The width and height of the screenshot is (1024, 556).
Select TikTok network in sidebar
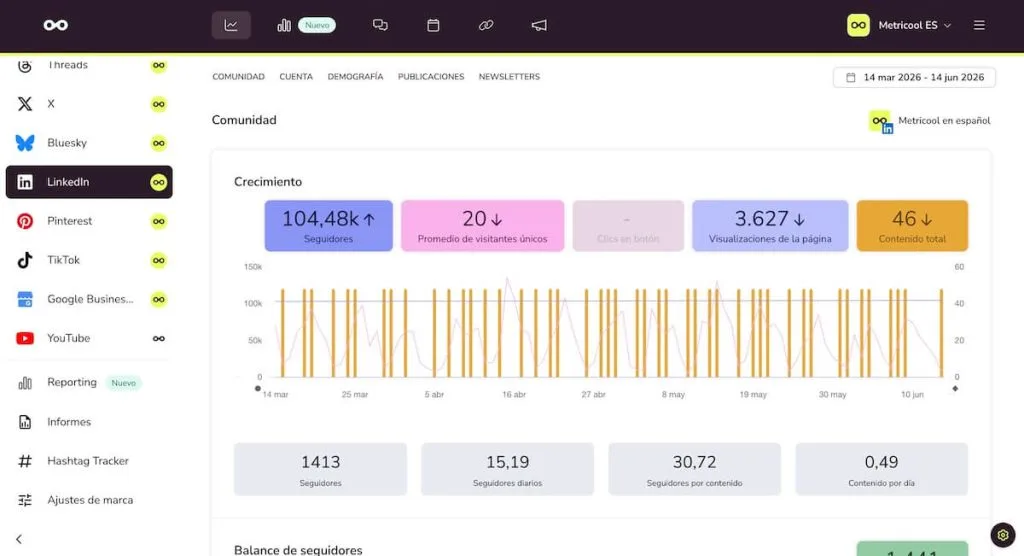click(x=89, y=260)
